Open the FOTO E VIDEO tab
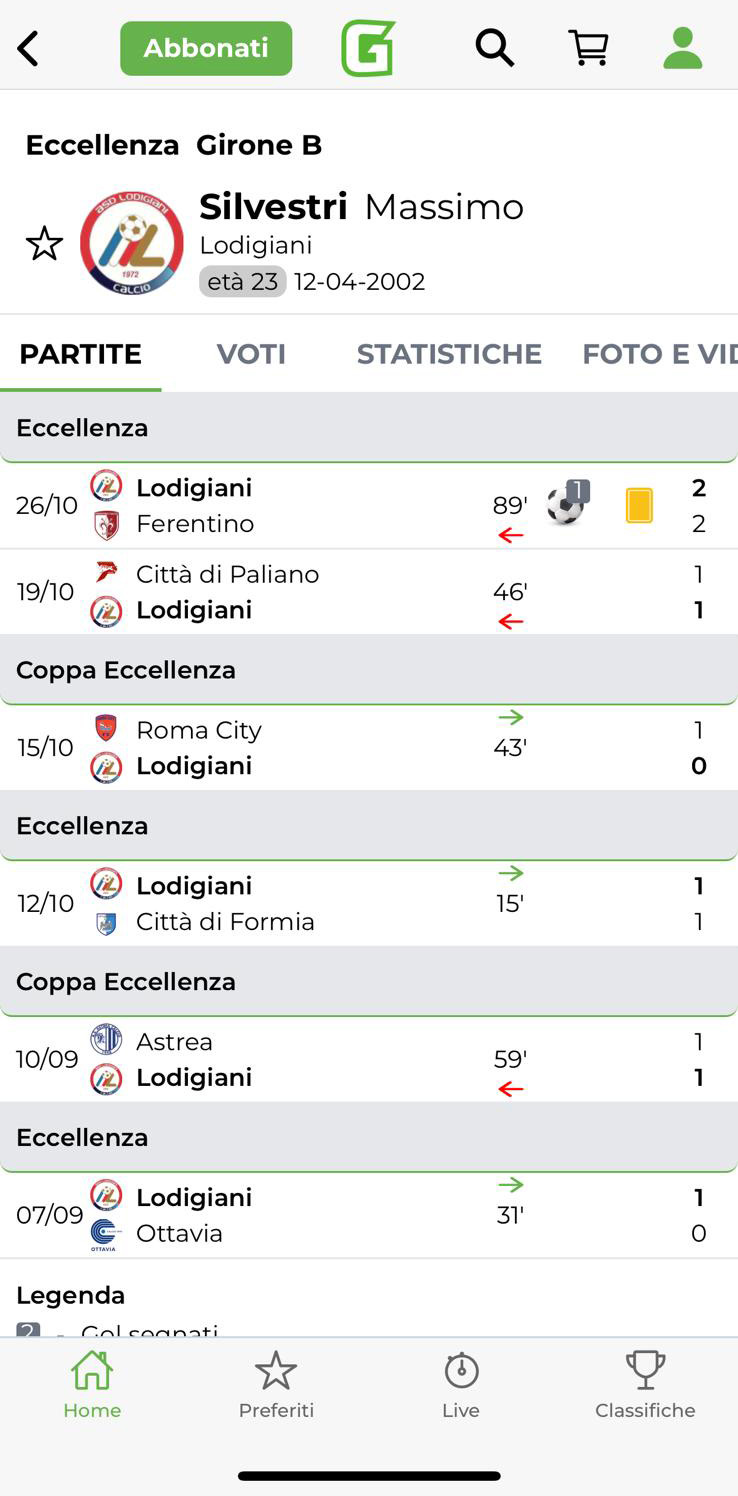 (x=659, y=354)
